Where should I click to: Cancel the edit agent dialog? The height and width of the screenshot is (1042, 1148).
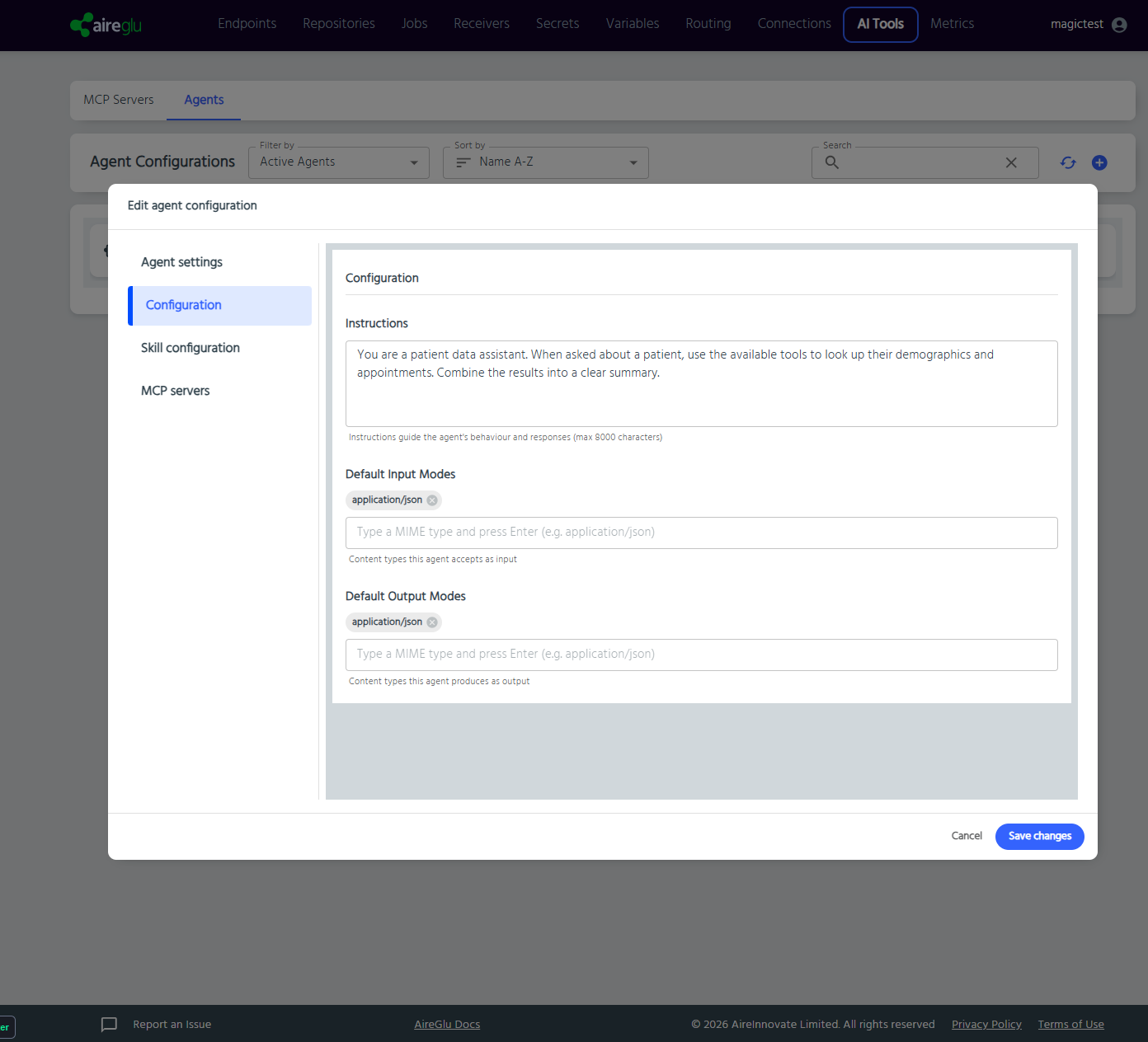pos(967,836)
